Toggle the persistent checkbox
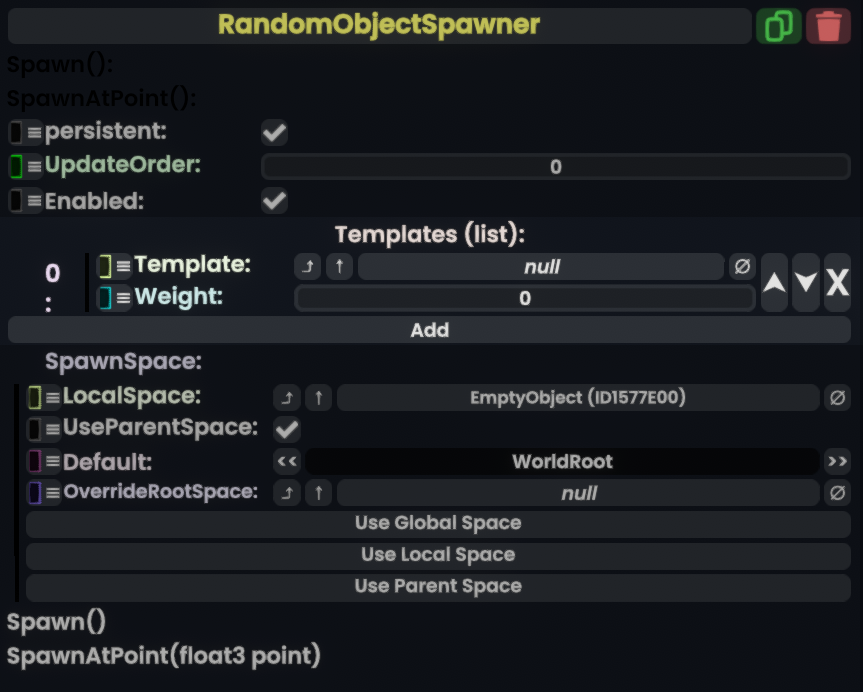The height and width of the screenshot is (692, 863). (x=274, y=132)
